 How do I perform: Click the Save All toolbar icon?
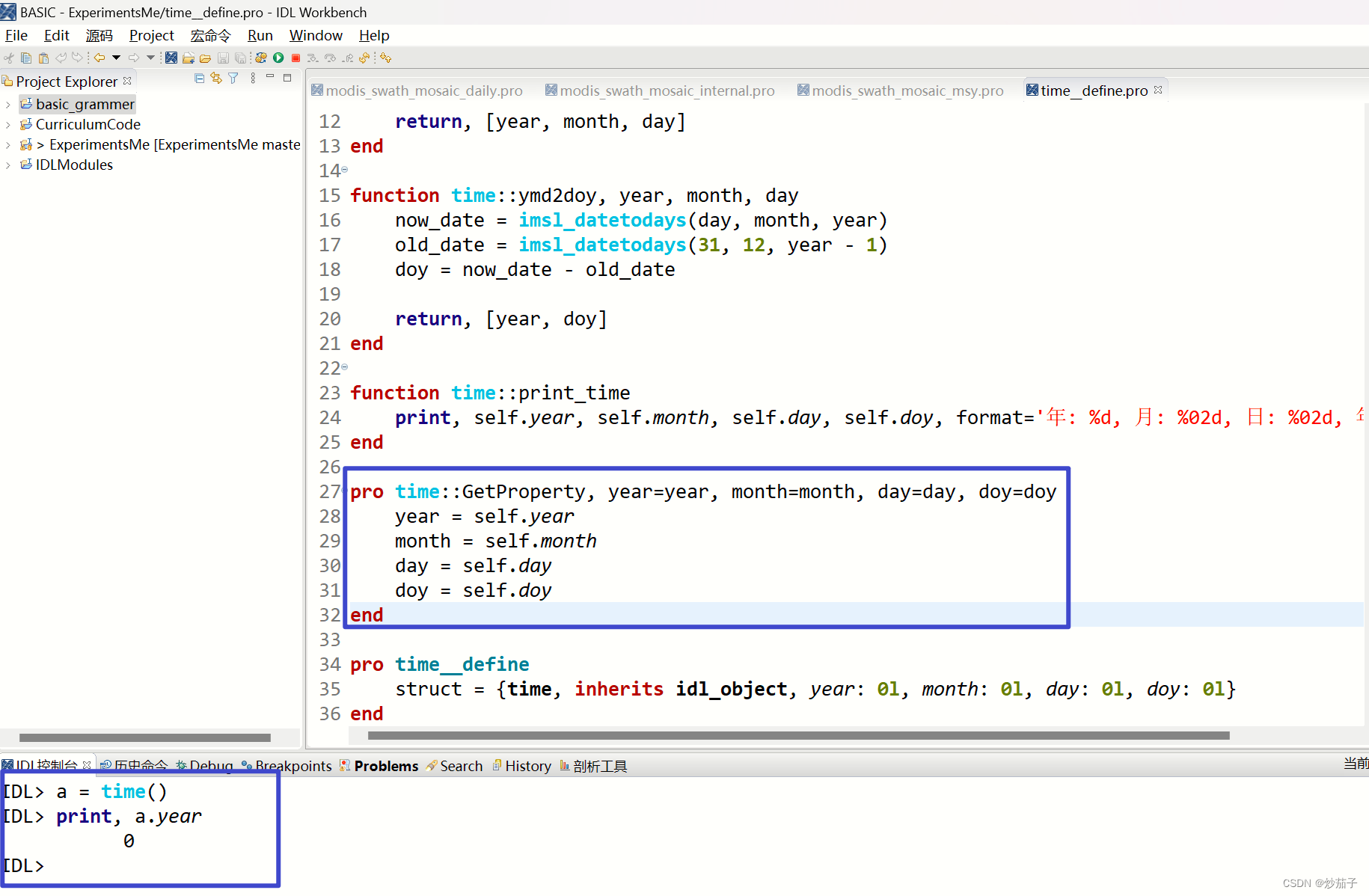point(240,58)
